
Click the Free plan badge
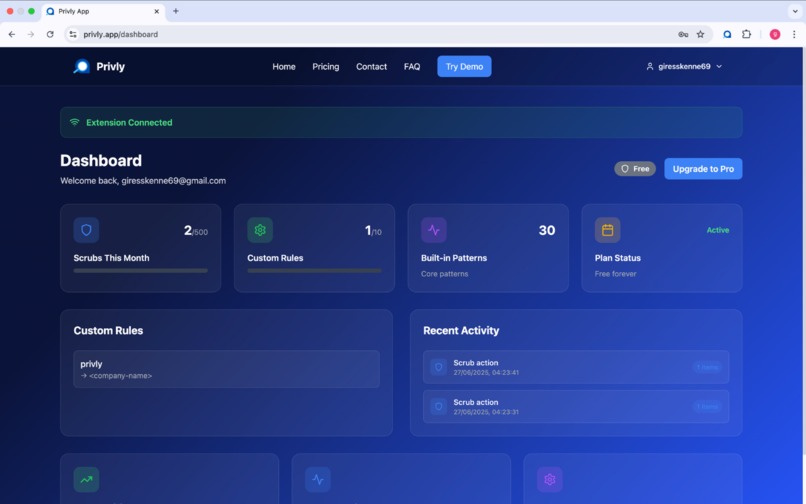click(x=635, y=169)
